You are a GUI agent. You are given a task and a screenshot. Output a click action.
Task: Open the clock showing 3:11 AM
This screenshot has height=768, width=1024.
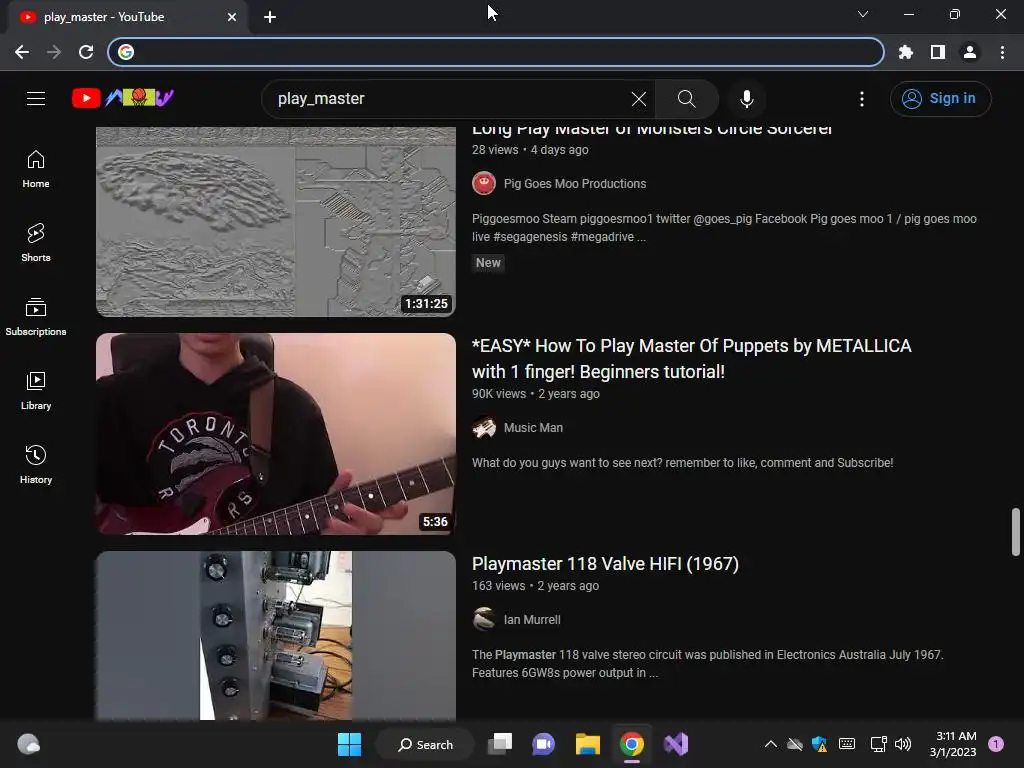[x=953, y=744]
